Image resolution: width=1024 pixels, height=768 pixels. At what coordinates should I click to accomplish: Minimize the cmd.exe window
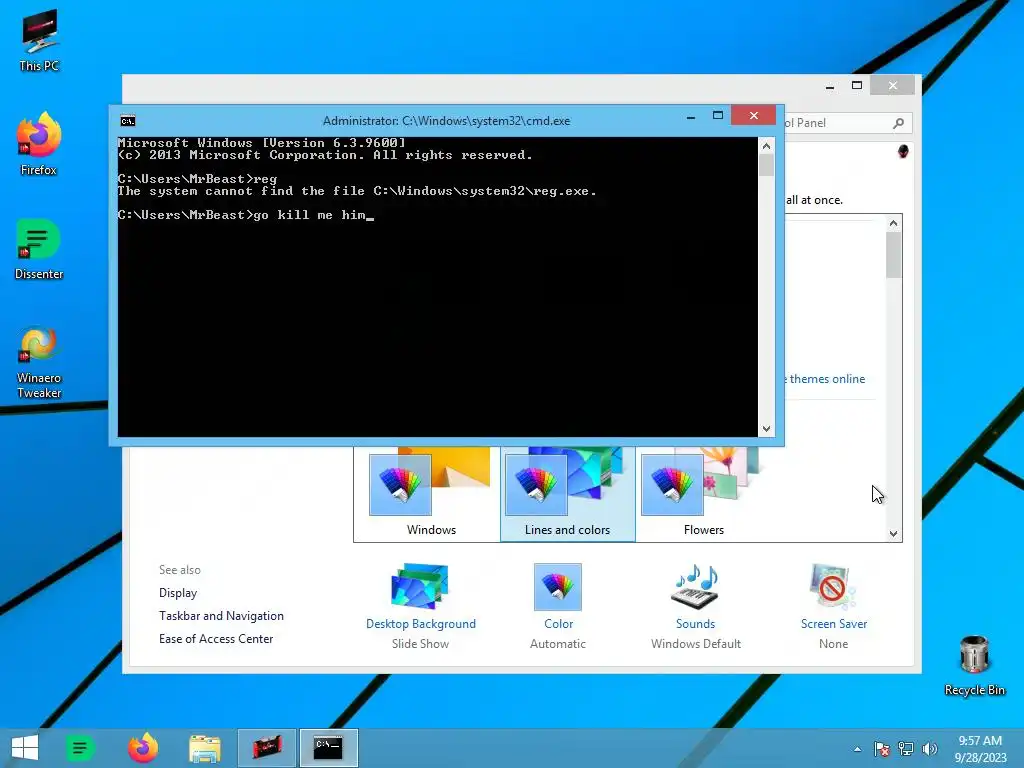tap(691, 116)
